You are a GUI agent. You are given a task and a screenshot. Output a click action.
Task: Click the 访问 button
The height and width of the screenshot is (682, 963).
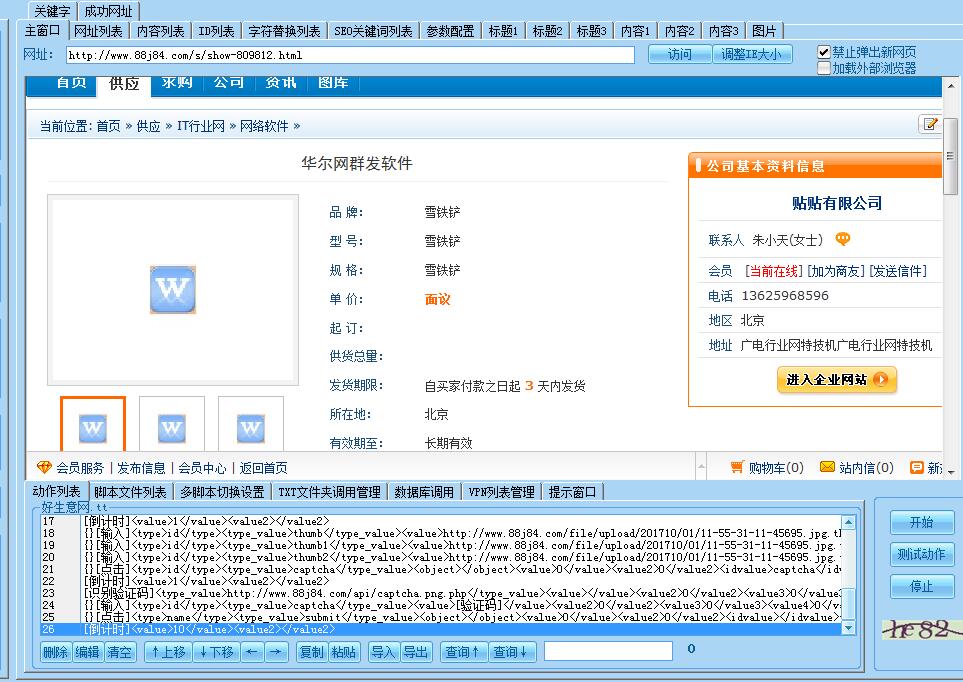coord(680,55)
